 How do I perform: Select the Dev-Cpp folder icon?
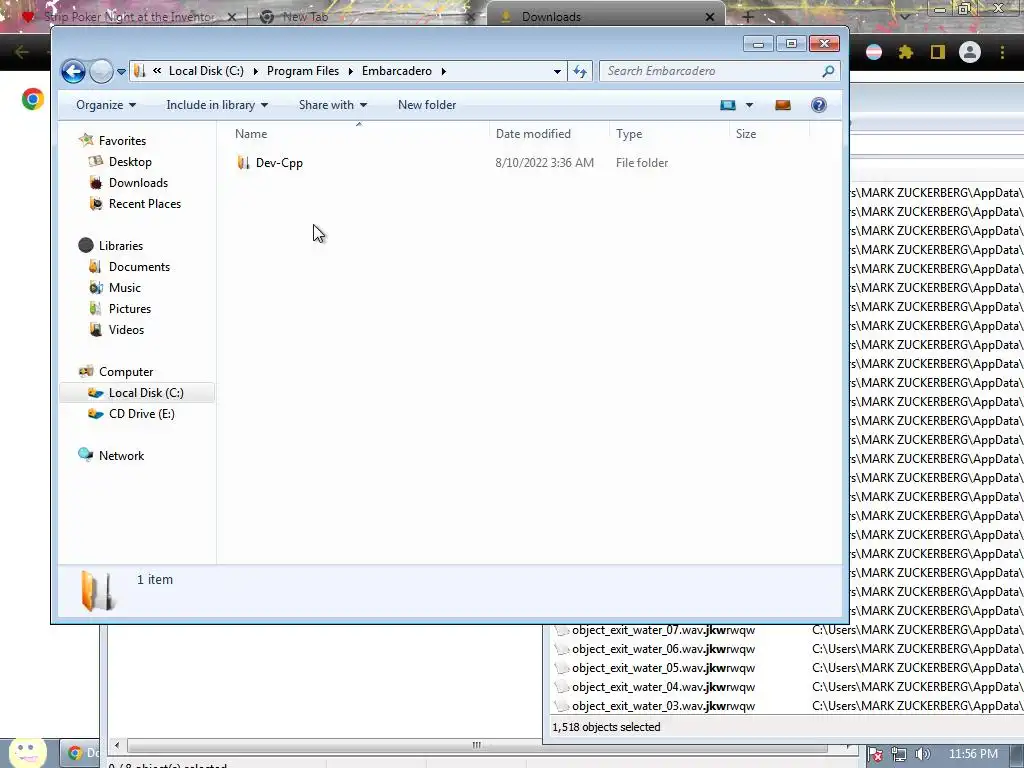(x=243, y=163)
